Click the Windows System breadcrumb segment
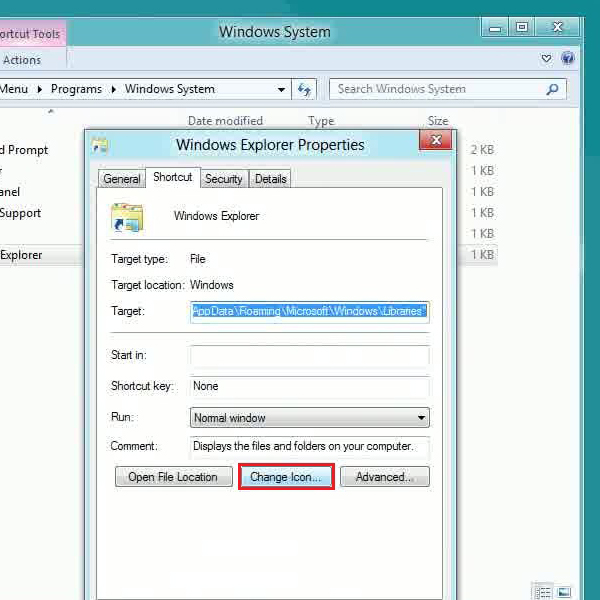The image size is (600, 600). click(x=170, y=89)
